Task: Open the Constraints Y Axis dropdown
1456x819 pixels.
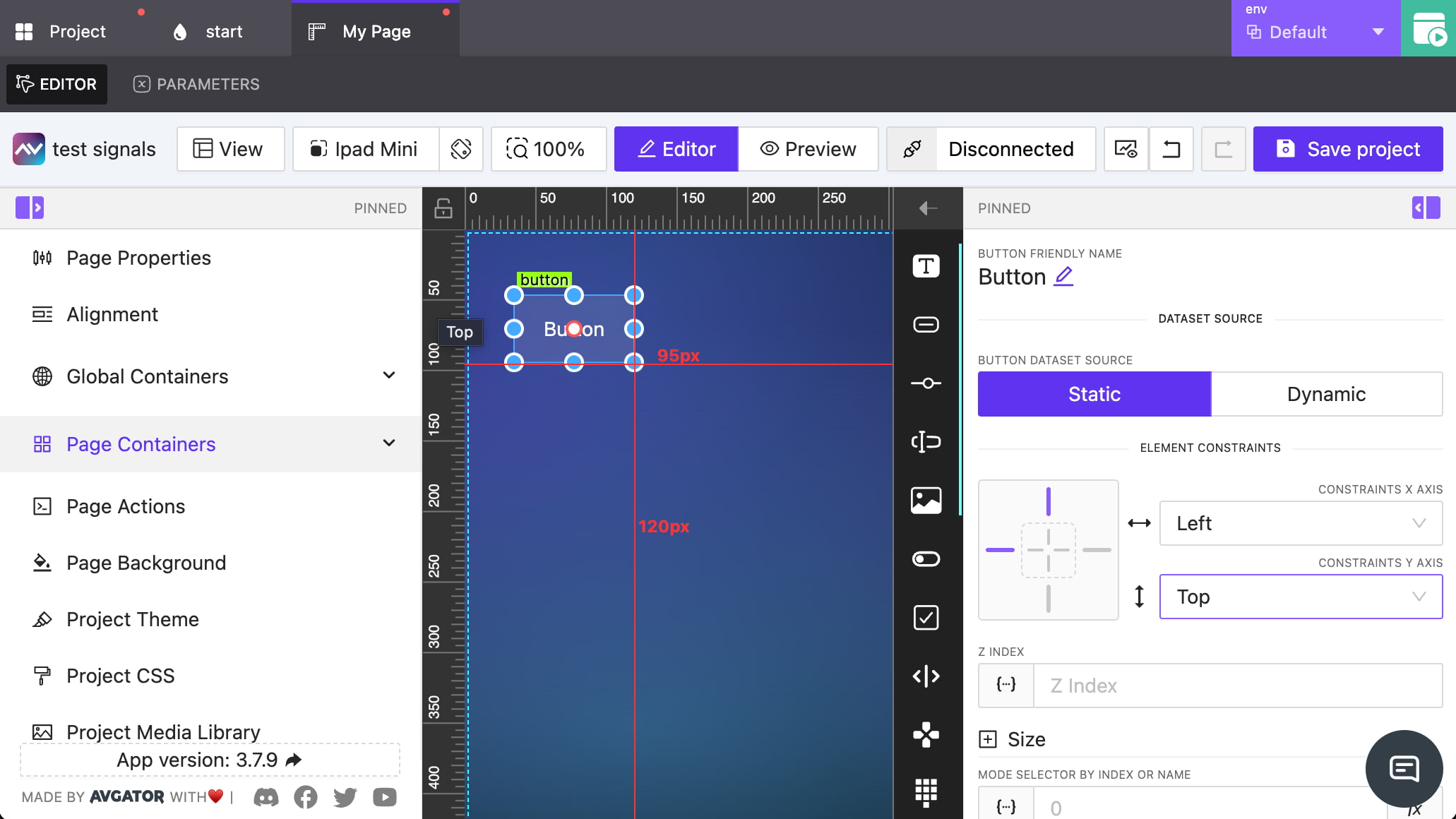Action: pos(1300,597)
